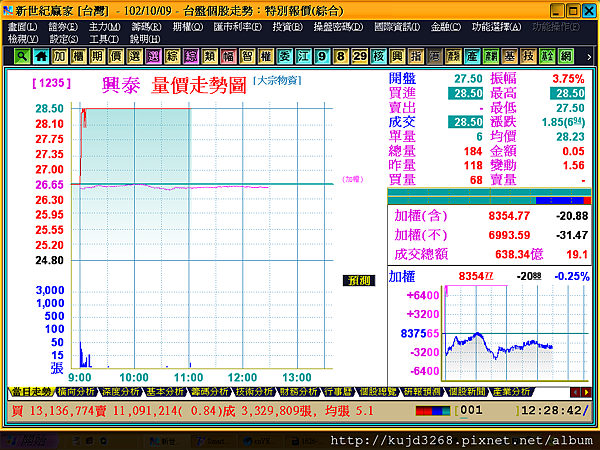Open the 說明(H) menu
Image resolution: width=600 pixels, height=450 pixels.
[145, 39]
